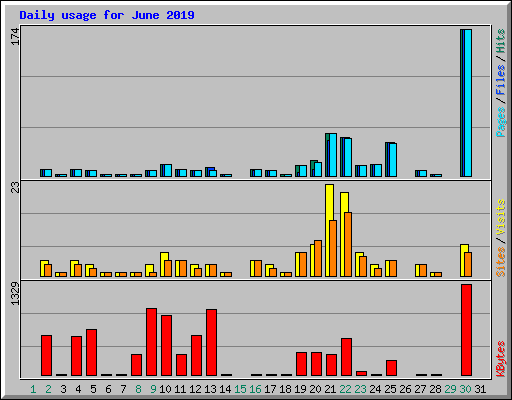Screen dimensions: 512x400
Task: Click day label 4 on the x-axis
Action: pos(78,389)
